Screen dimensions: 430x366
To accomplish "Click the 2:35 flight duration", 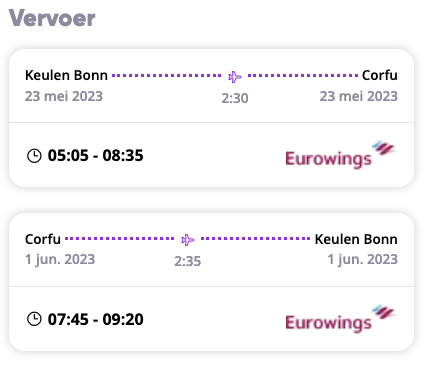I will point(188,261).
